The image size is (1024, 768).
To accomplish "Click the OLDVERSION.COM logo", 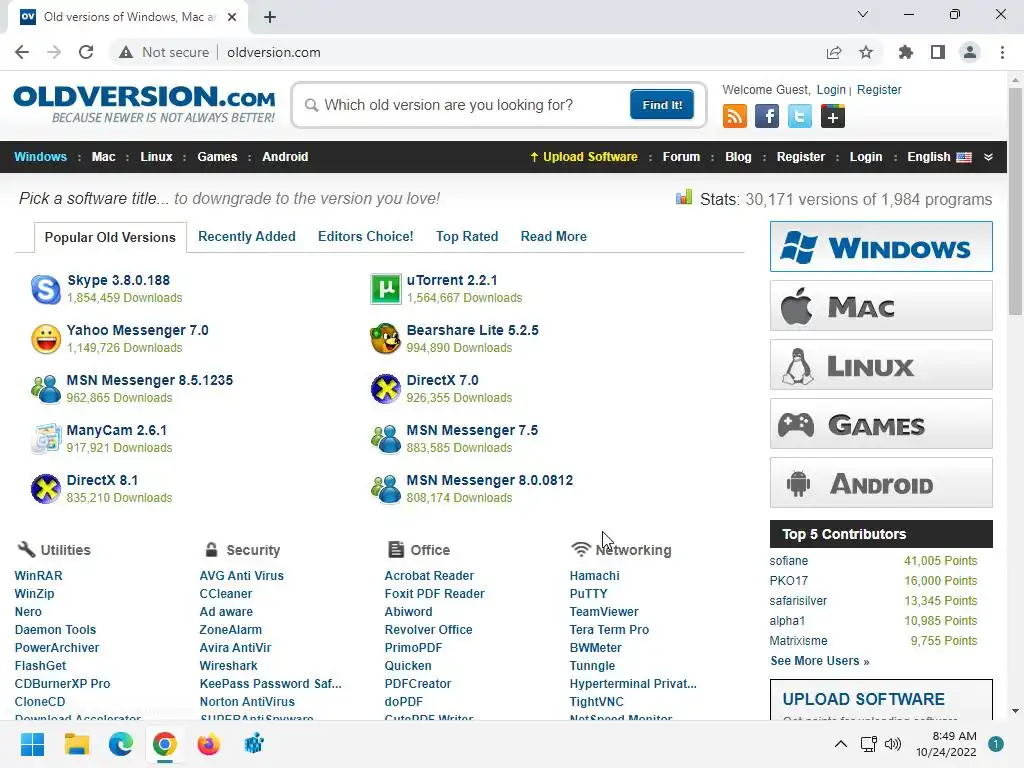I will [x=144, y=104].
